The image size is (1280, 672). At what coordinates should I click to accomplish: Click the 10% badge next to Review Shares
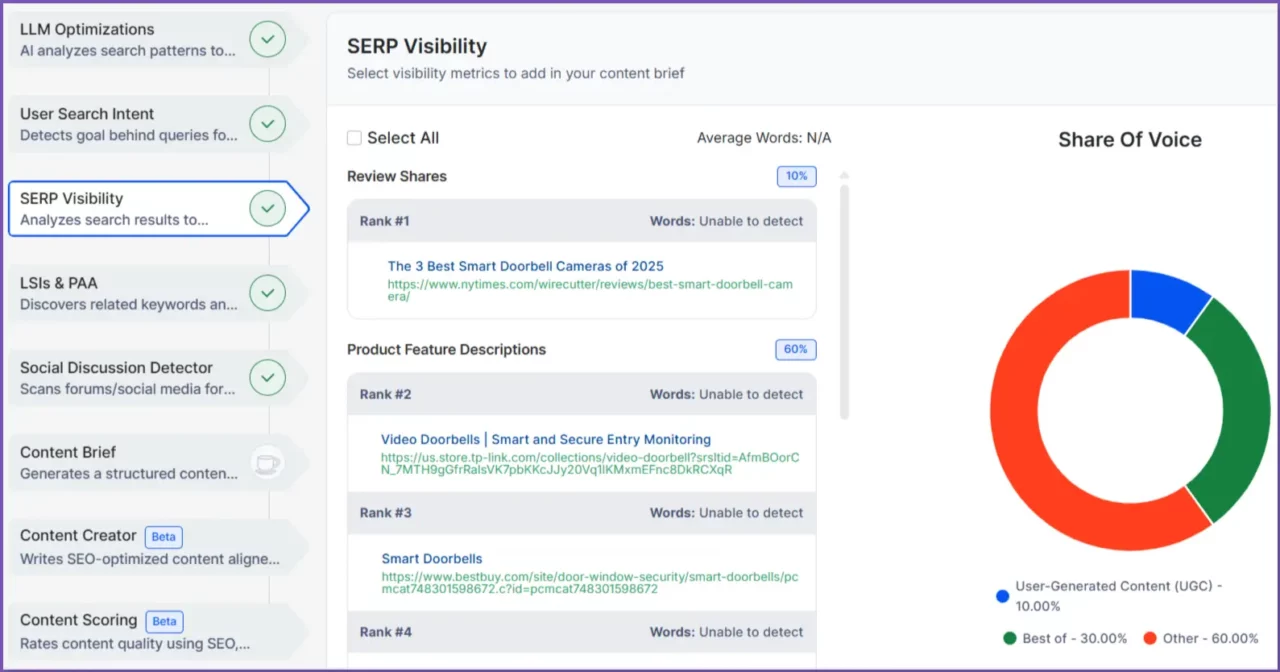795,176
